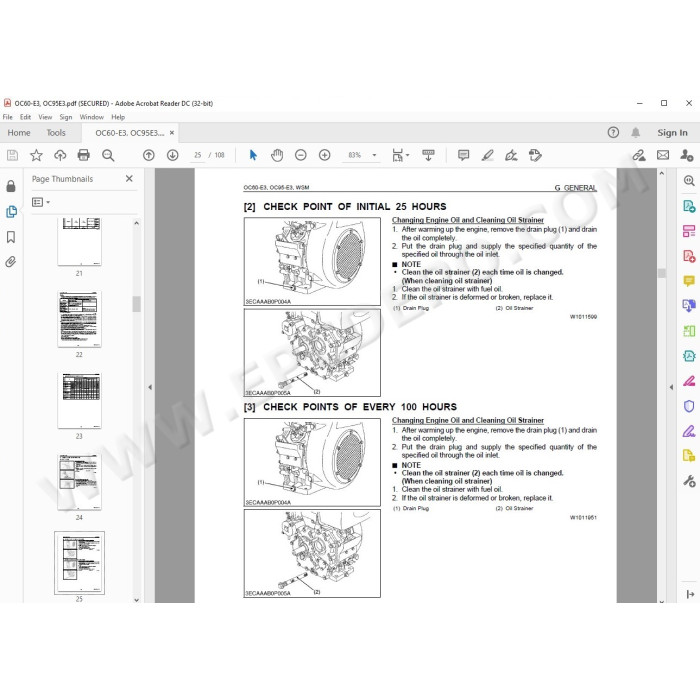
Task: Open the Window menu
Action: click(x=92, y=117)
